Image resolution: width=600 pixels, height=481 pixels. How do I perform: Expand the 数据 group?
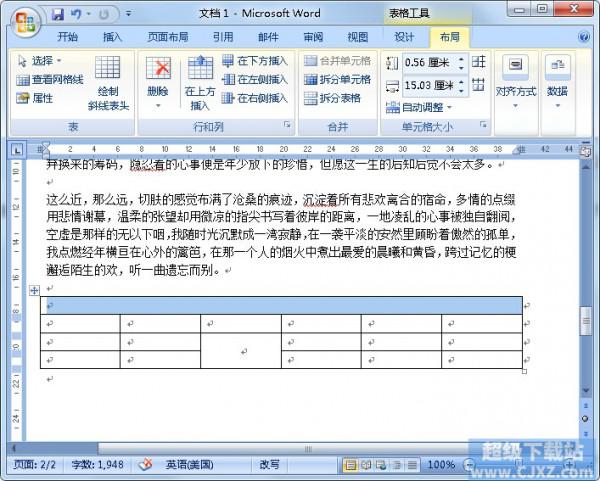point(558,83)
